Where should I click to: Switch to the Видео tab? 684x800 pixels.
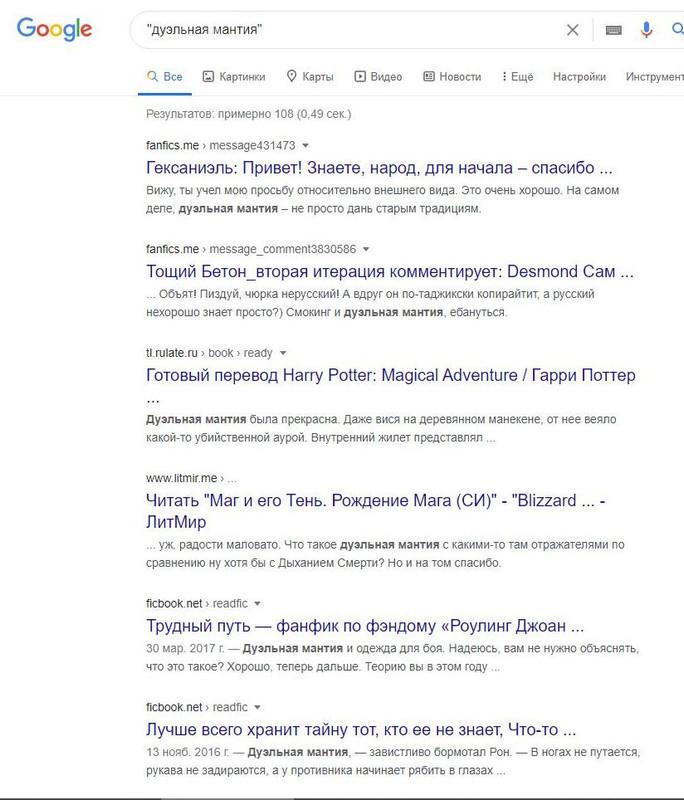pyautogui.click(x=378, y=77)
